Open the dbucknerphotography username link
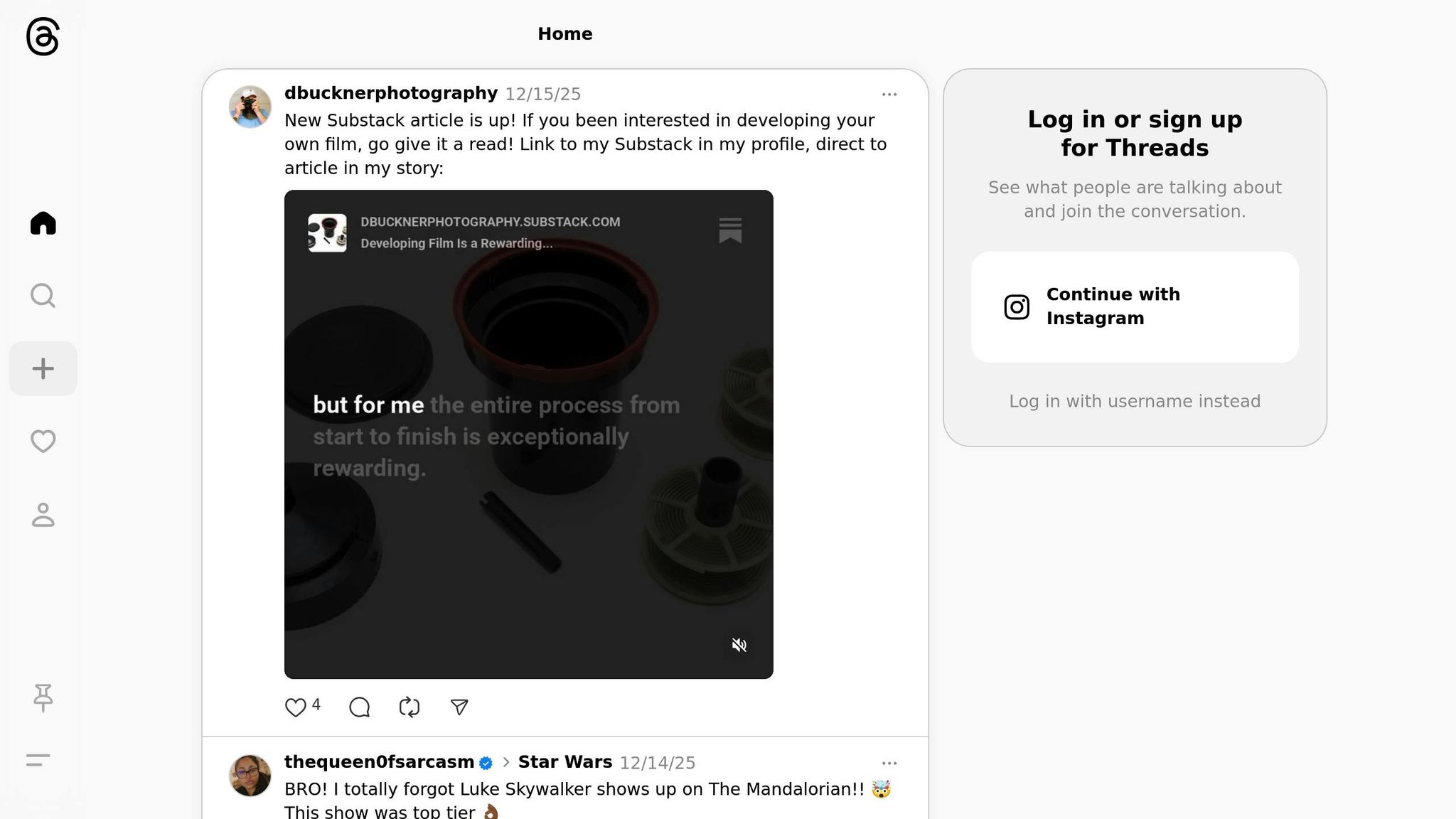The width and height of the screenshot is (1456, 819). (390, 93)
